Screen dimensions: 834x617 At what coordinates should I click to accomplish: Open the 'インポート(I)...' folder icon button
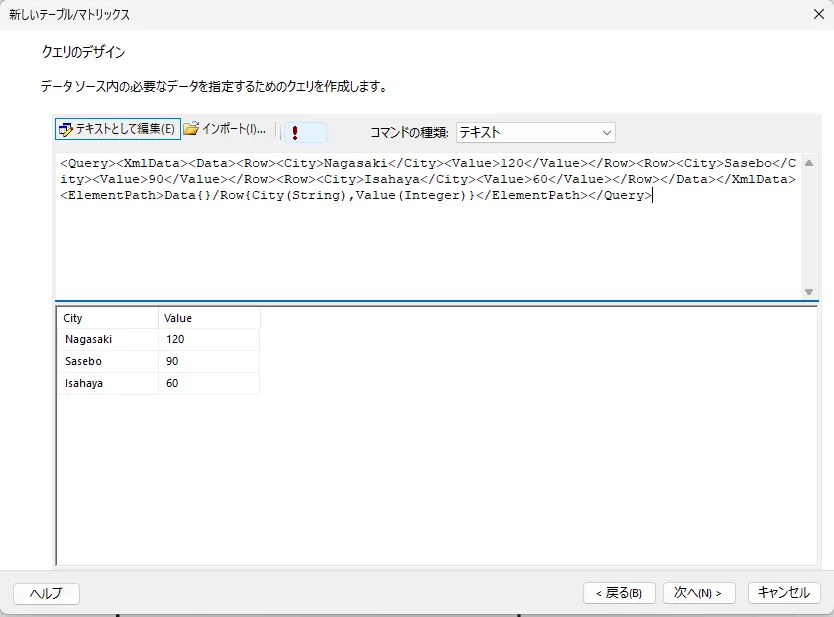tap(225, 129)
